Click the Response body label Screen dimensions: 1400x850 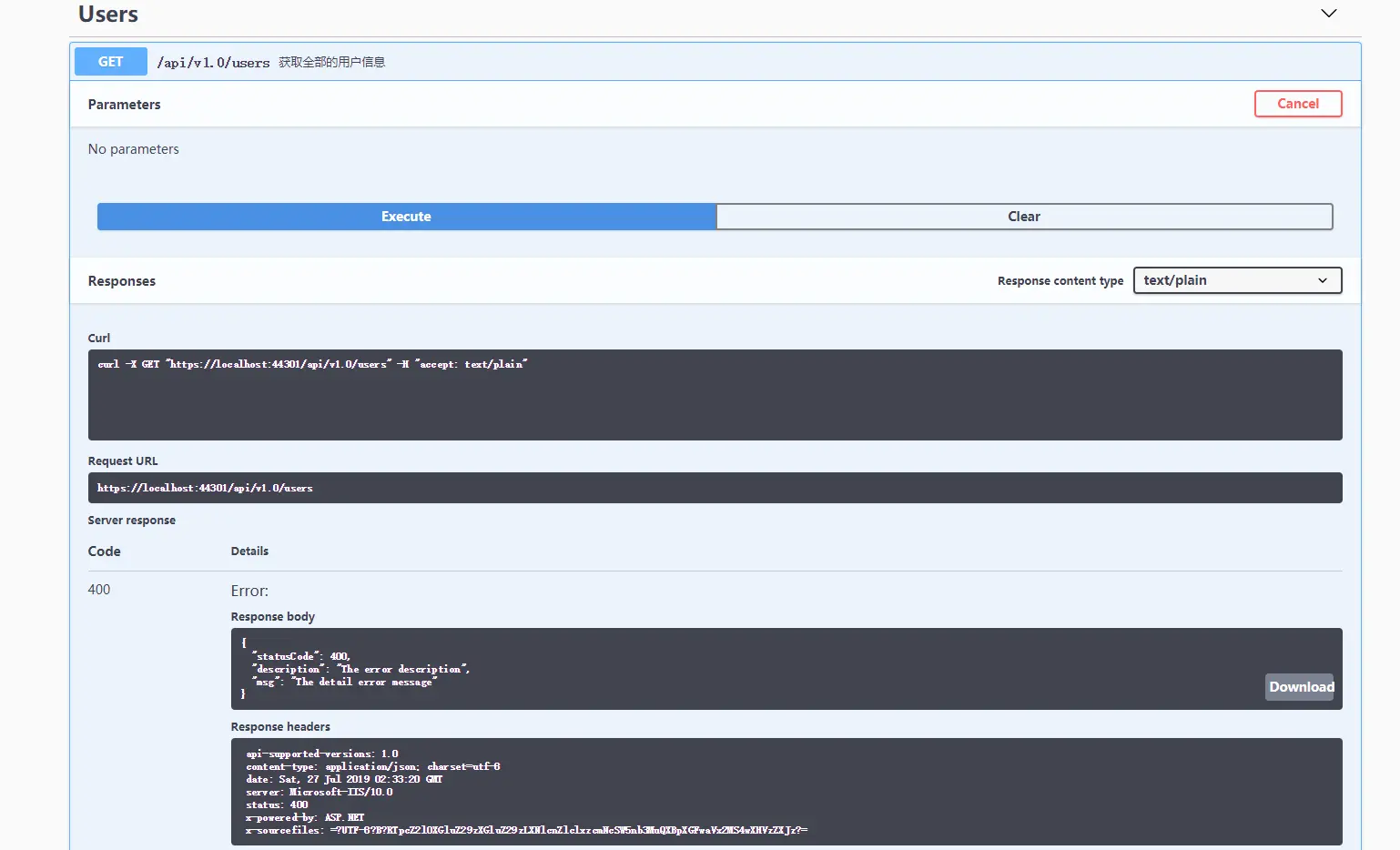[273, 617]
